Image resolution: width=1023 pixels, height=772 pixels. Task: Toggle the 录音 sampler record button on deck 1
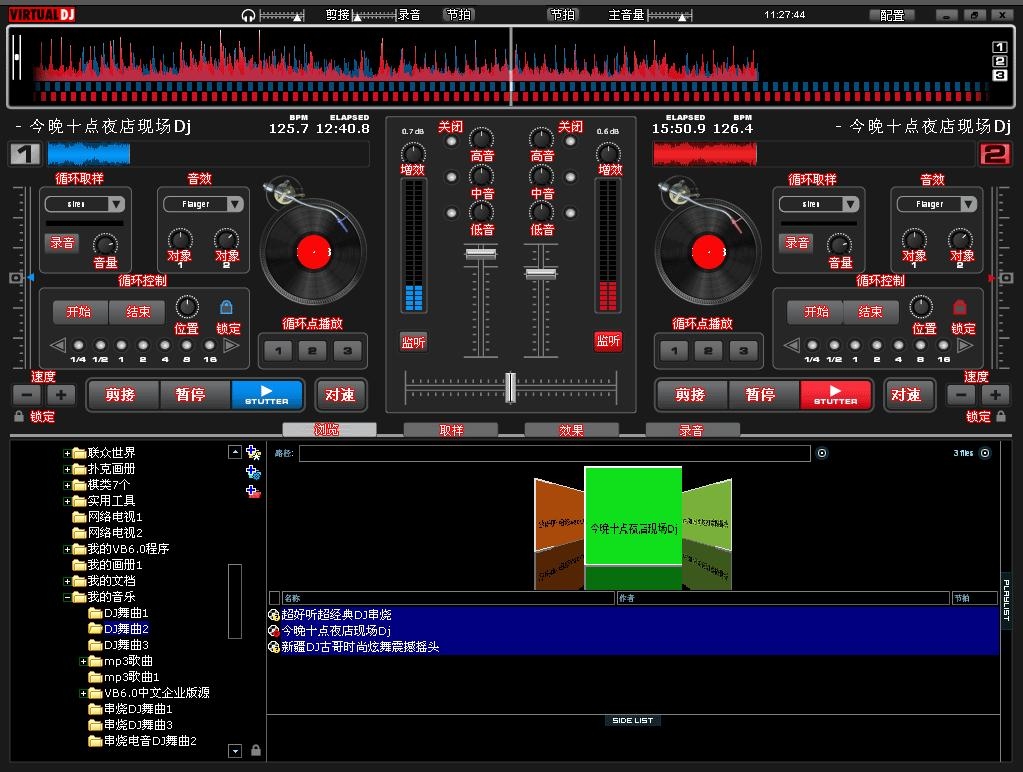click(62, 243)
